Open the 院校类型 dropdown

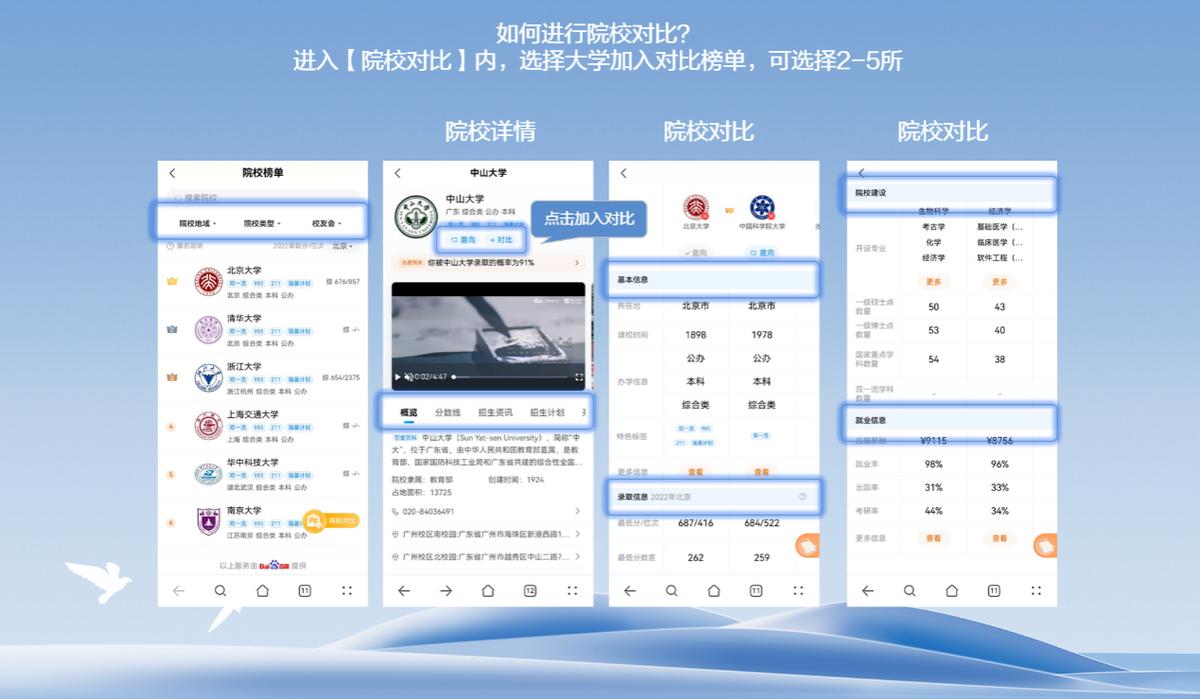pos(261,223)
